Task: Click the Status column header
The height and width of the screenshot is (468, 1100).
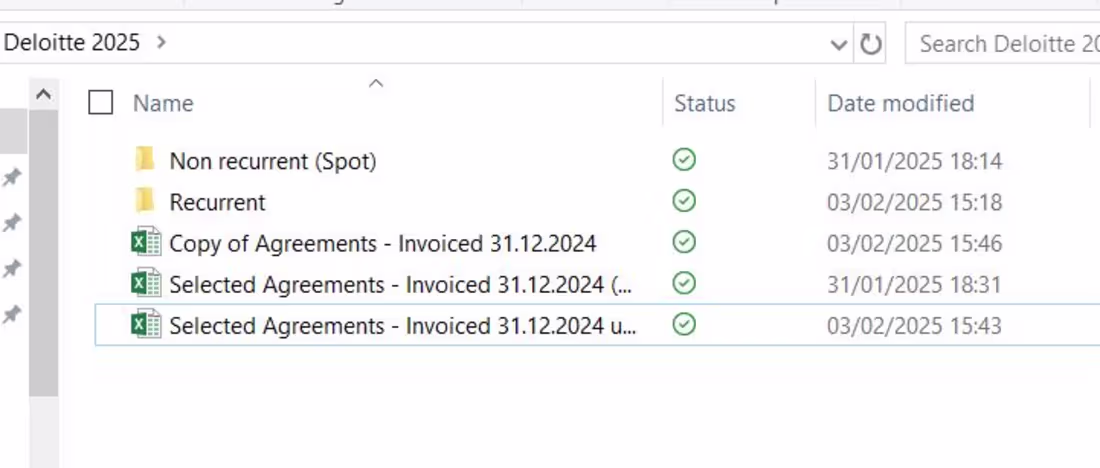Action: click(704, 103)
